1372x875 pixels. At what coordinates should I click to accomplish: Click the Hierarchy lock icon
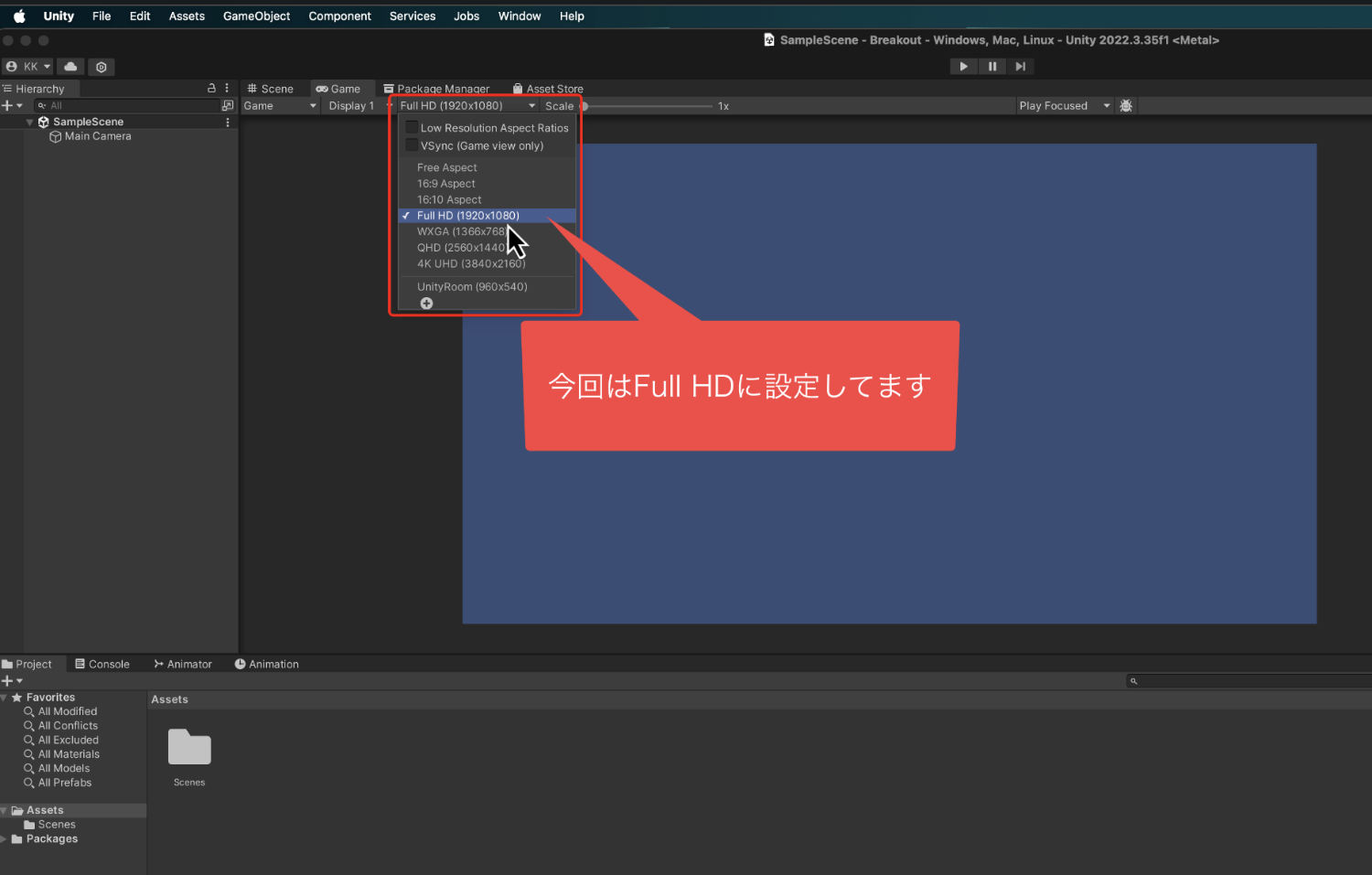coord(211,89)
